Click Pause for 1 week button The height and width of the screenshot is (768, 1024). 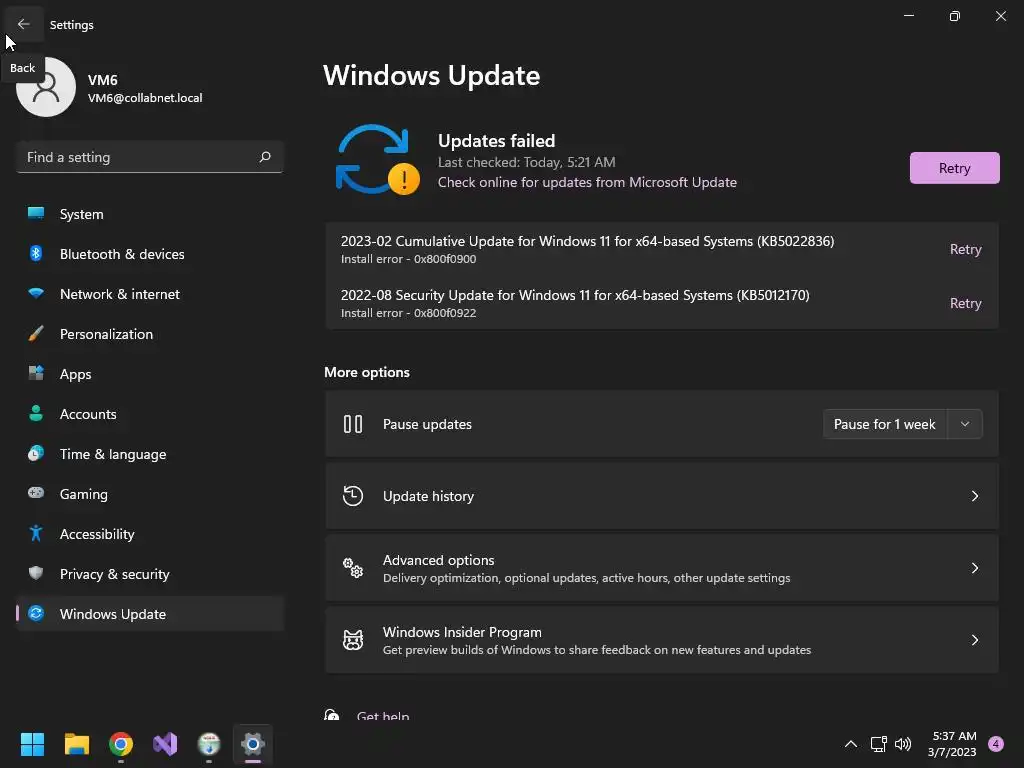tap(884, 424)
